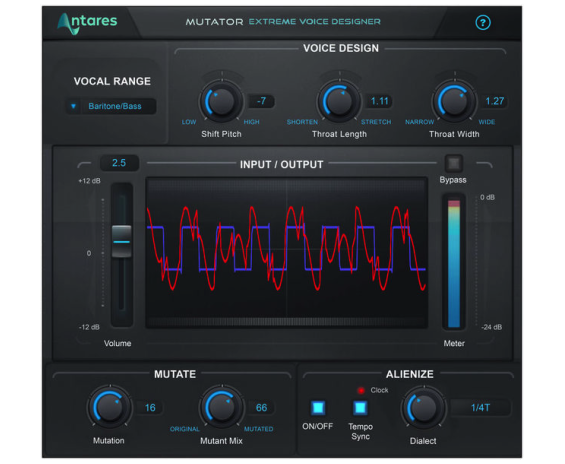Click the Mutant Mix value 66

pyautogui.click(x=261, y=408)
